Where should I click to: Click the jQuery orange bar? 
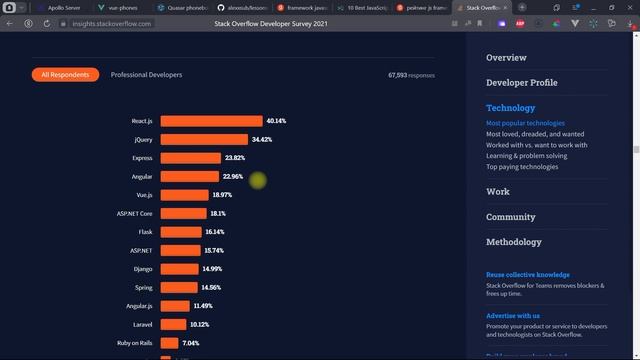tap(204, 140)
